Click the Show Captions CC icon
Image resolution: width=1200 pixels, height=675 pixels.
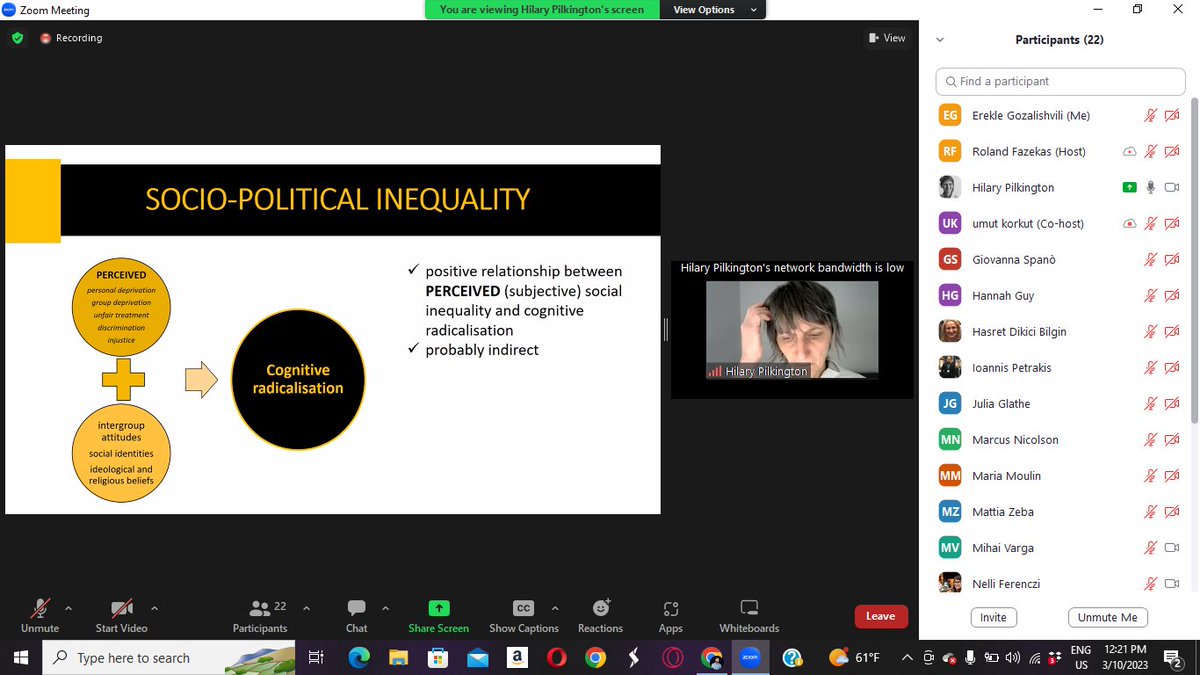click(x=523, y=608)
